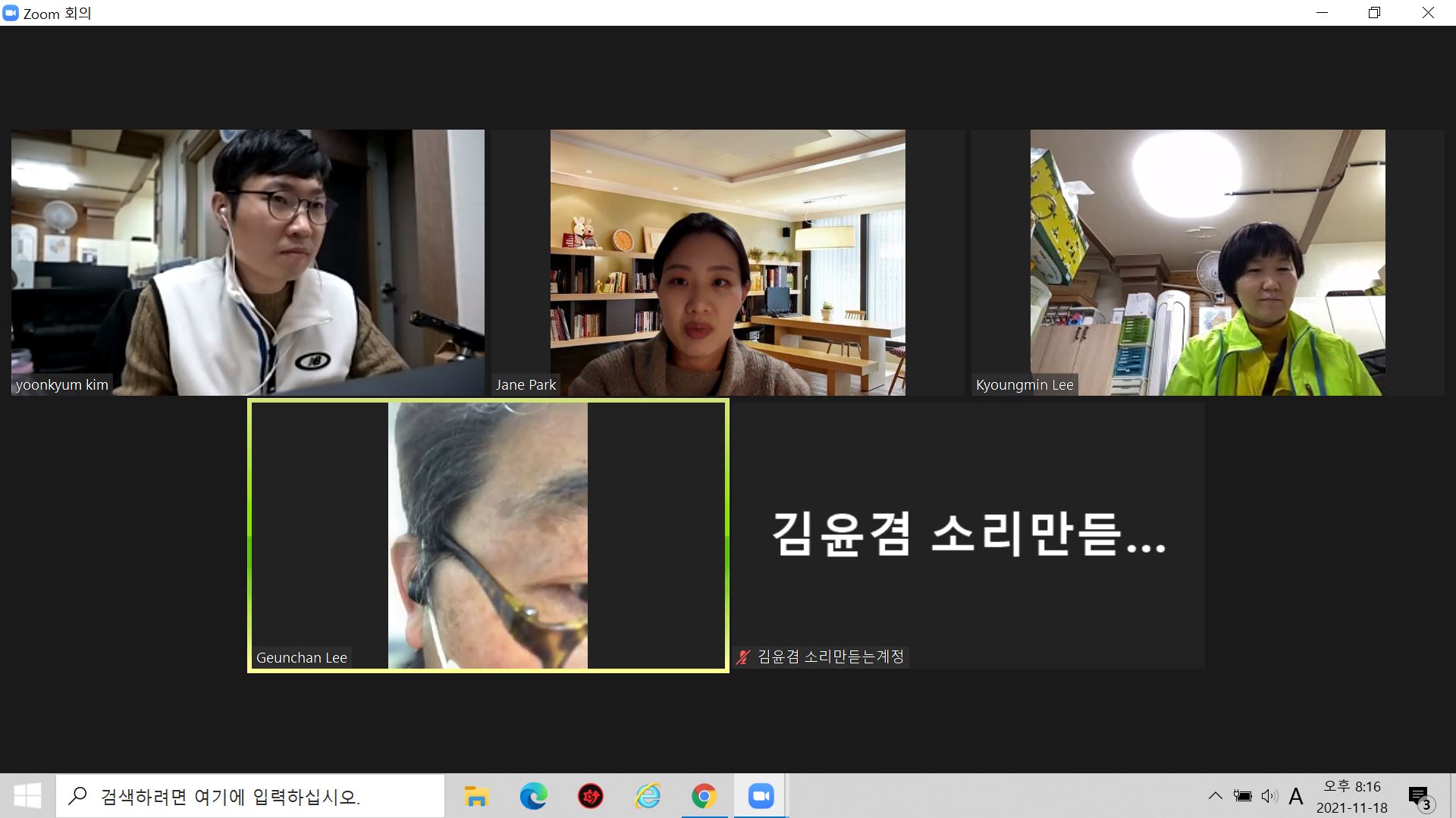Viewport: 1456px width, 818px height.
Task: Launch Internet Explorer from the taskbar
Action: pyautogui.click(x=647, y=797)
